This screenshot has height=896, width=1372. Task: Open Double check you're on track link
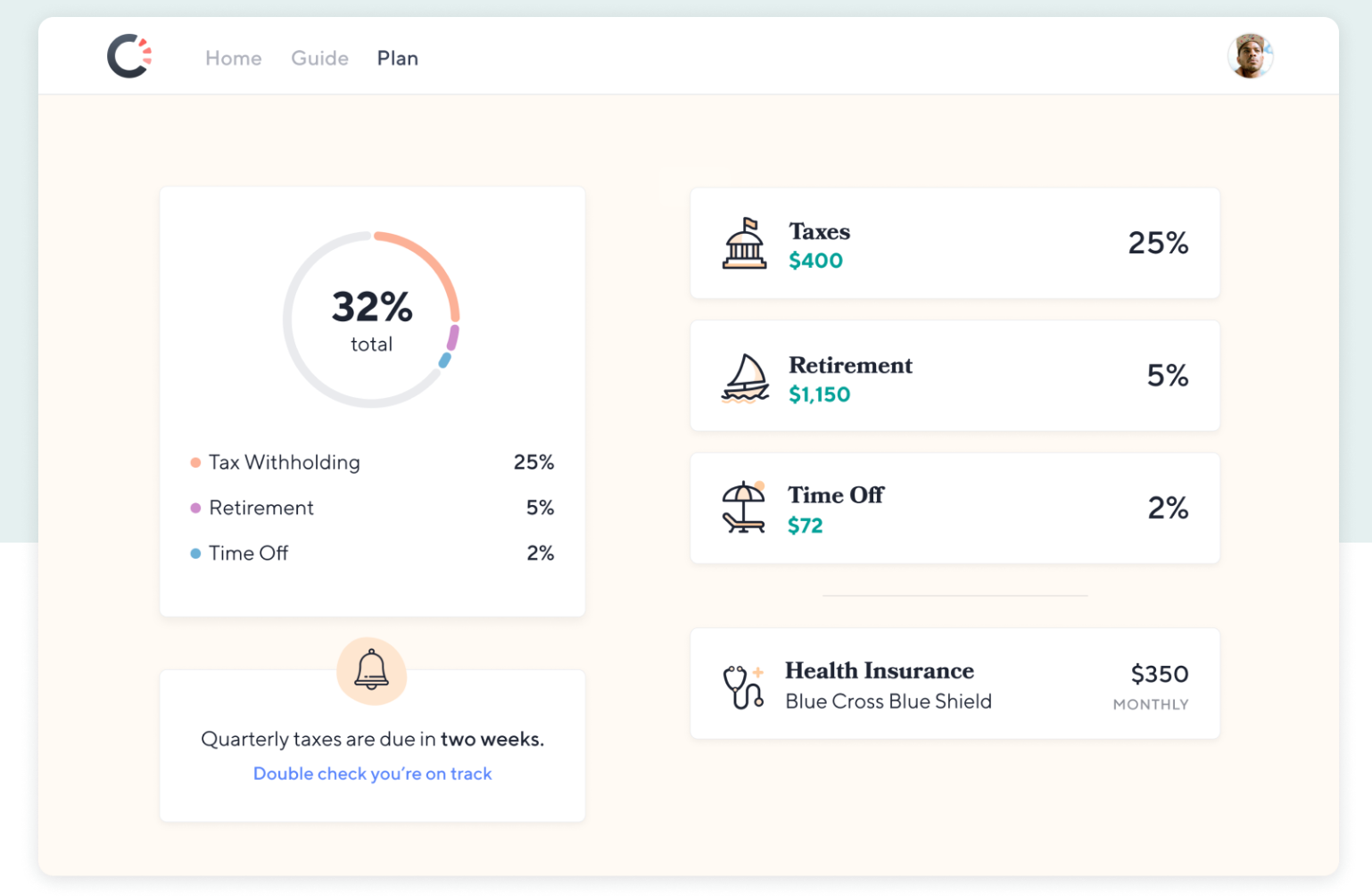(x=373, y=774)
